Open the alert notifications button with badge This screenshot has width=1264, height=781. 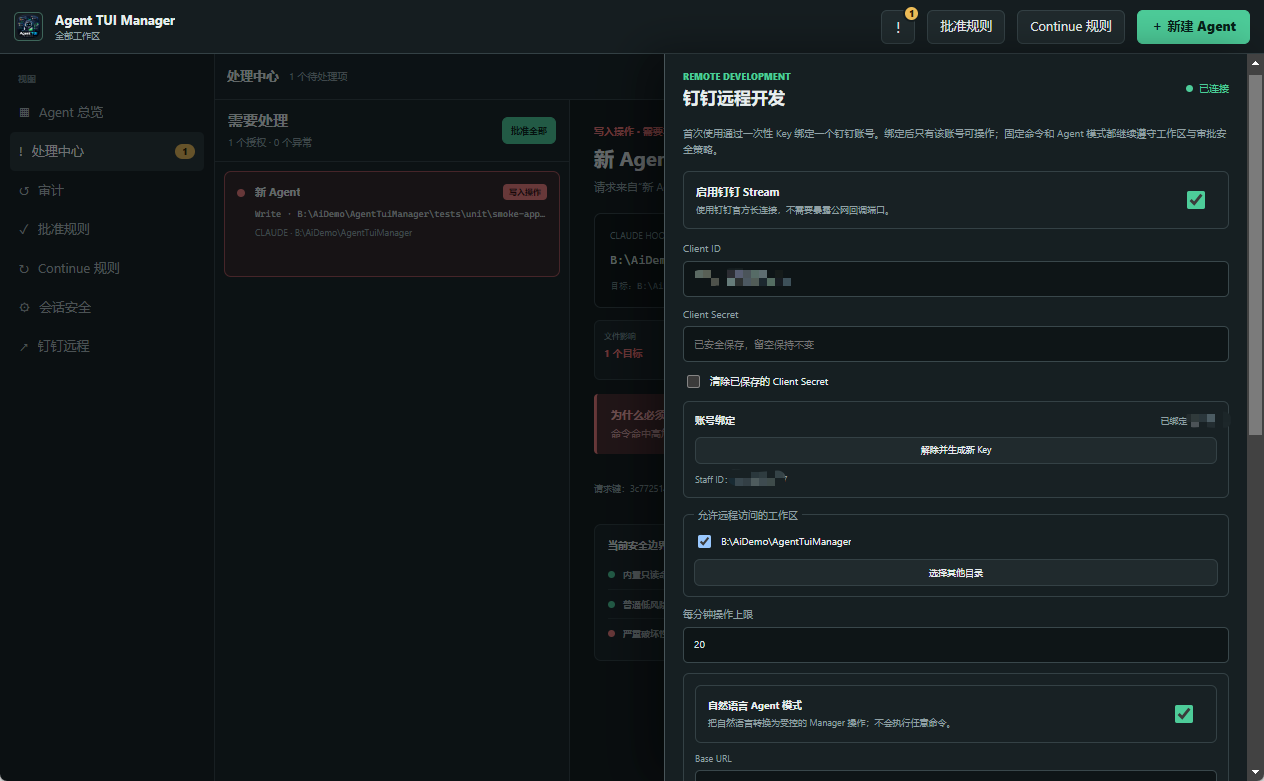tap(898, 27)
